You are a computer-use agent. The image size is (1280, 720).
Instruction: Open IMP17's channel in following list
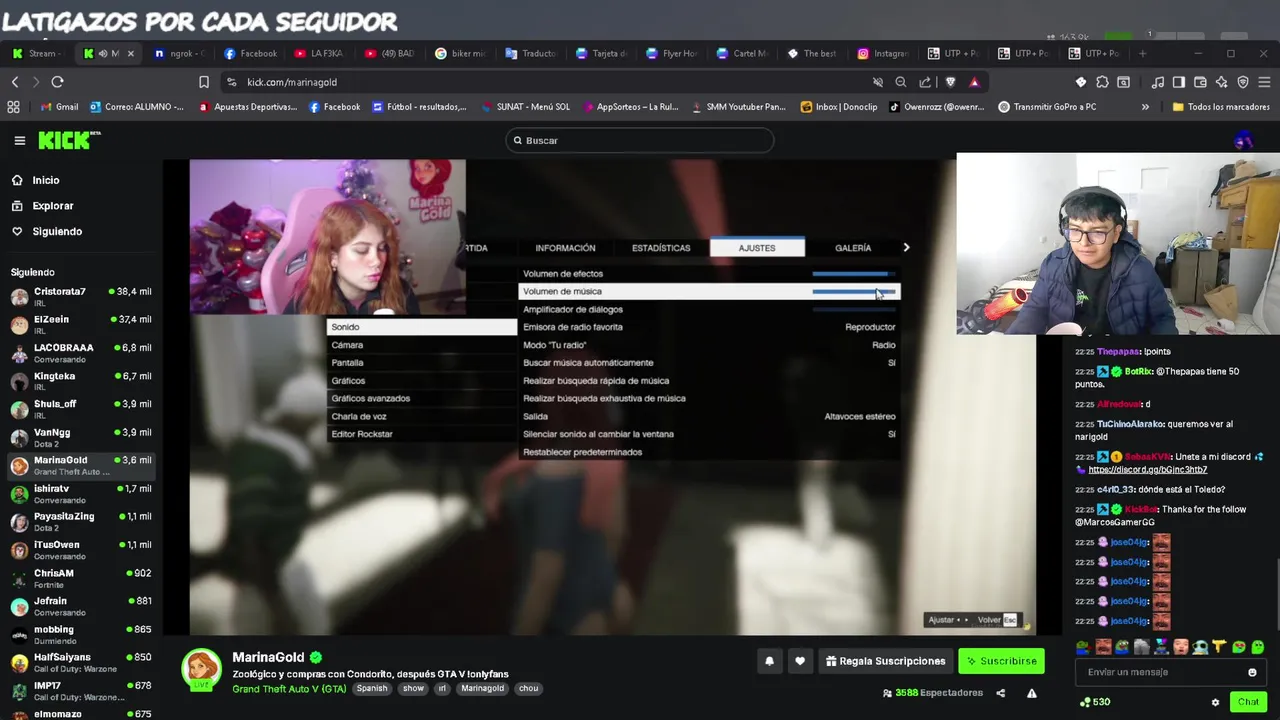80,690
